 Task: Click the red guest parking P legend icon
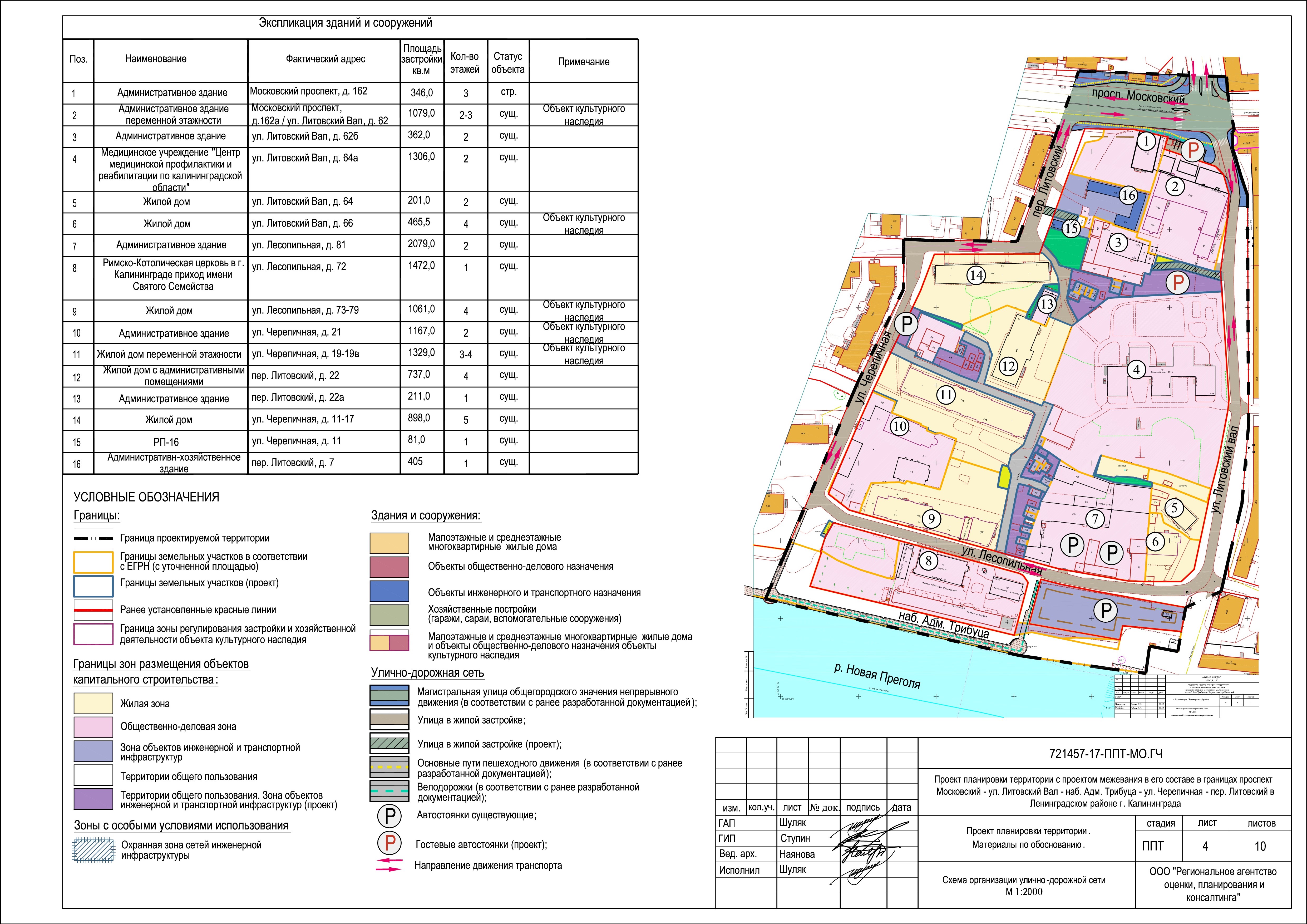coord(390,843)
